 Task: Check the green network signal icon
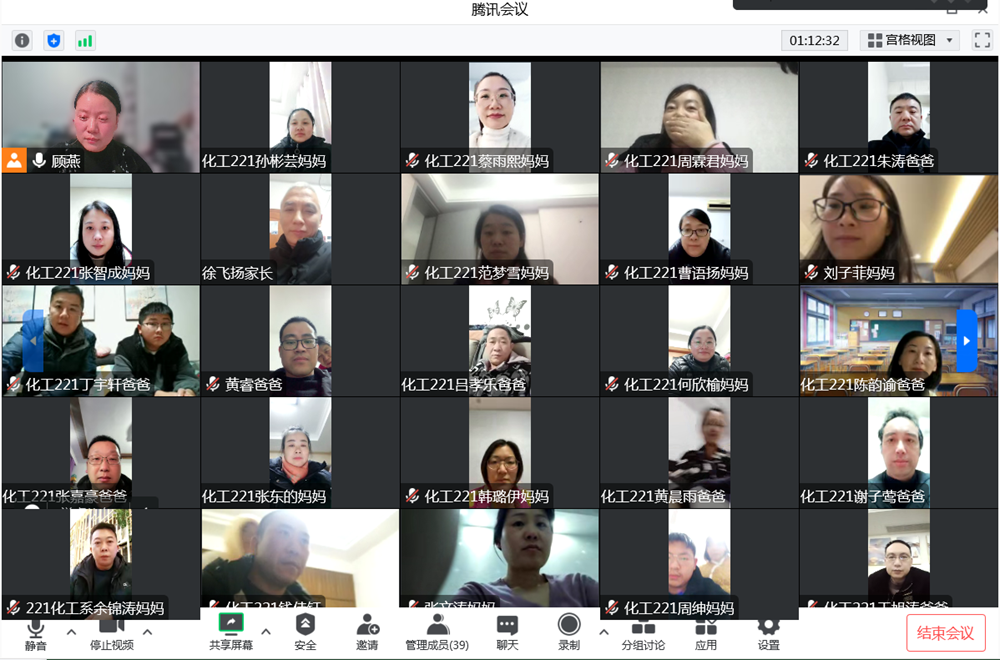point(85,41)
